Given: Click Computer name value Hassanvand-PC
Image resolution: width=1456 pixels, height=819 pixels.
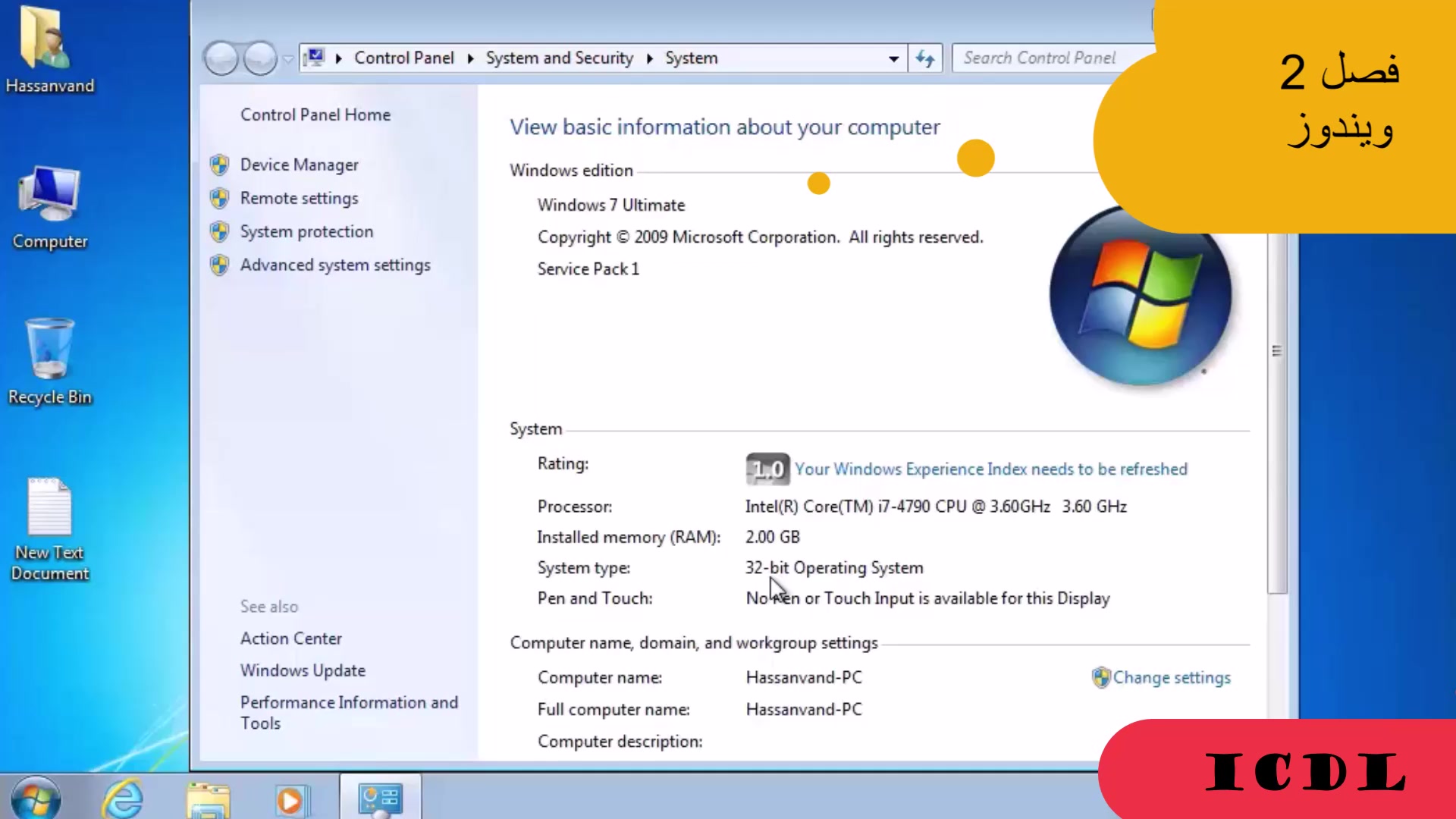Looking at the screenshot, I should pos(804,677).
